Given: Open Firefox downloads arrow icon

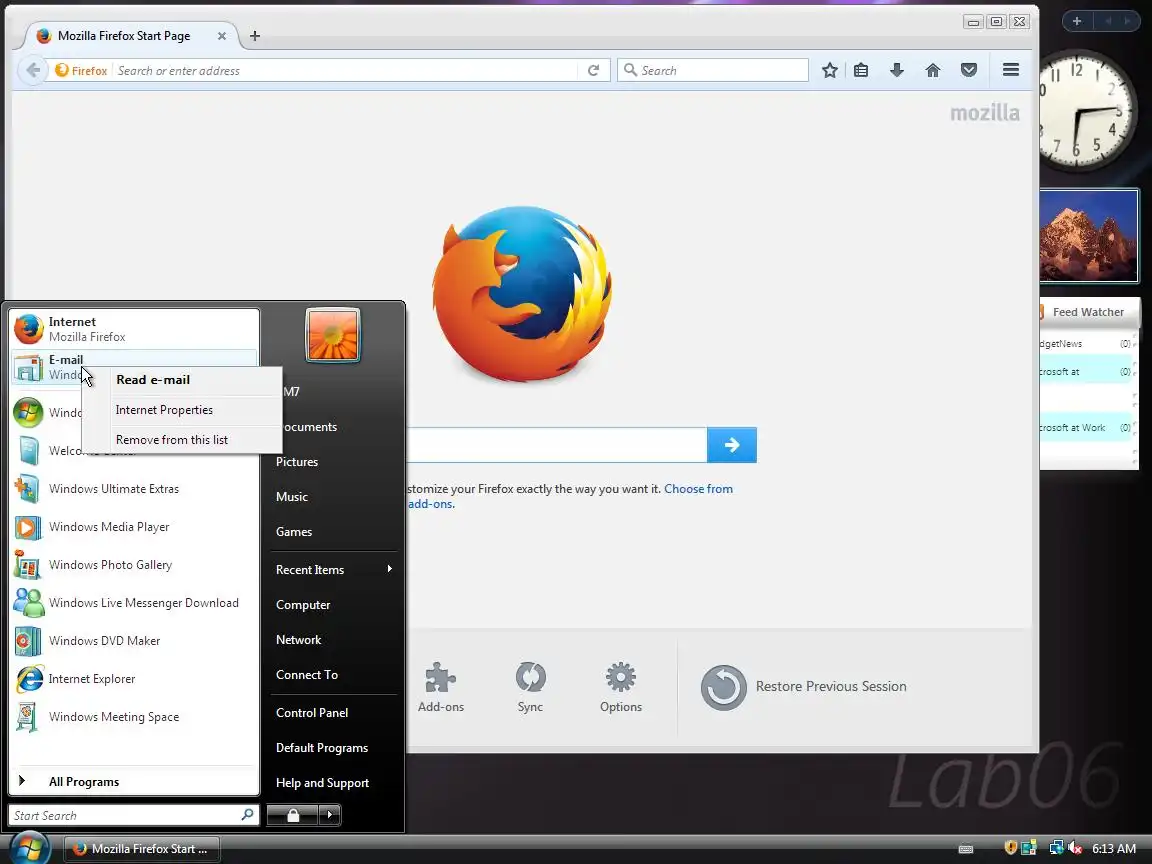Looking at the screenshot, I should [896, 71].
